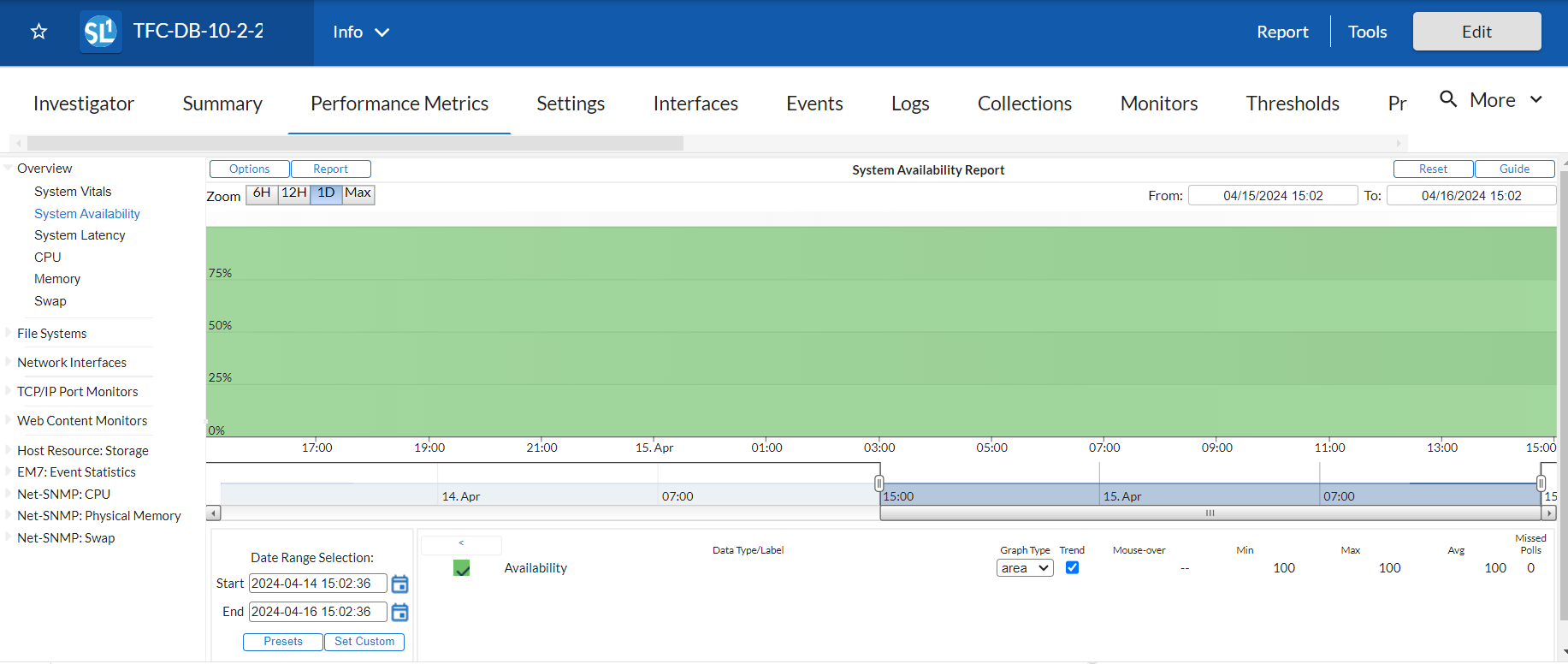
Task: Click the From date input field
Action: tap(1272, 196)
